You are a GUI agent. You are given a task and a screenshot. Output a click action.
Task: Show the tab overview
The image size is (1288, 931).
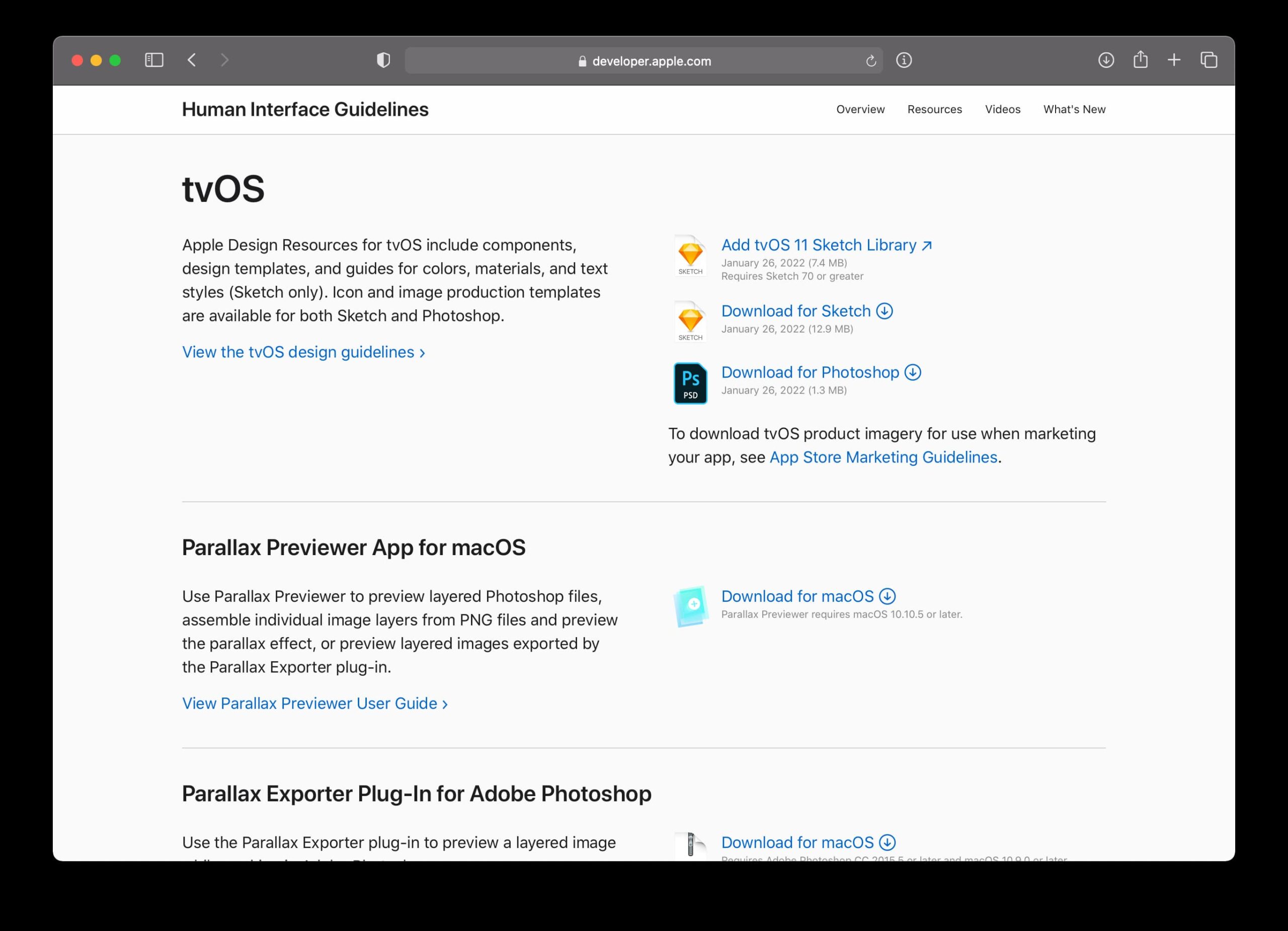pos(1209,60)
